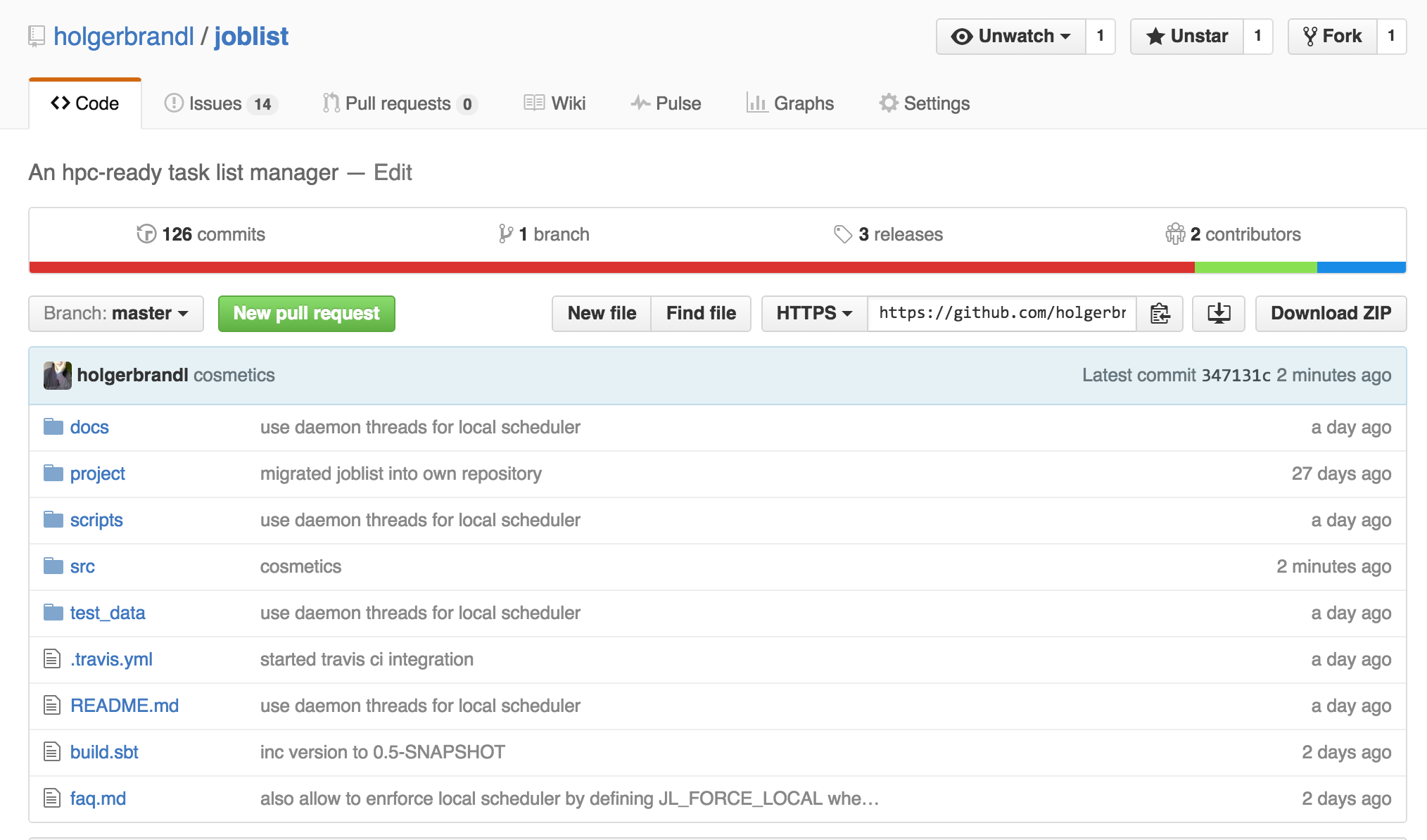The height and width of the screenshot is (840, 1427).
Task: Click the New pull request button
Action: 307,314
